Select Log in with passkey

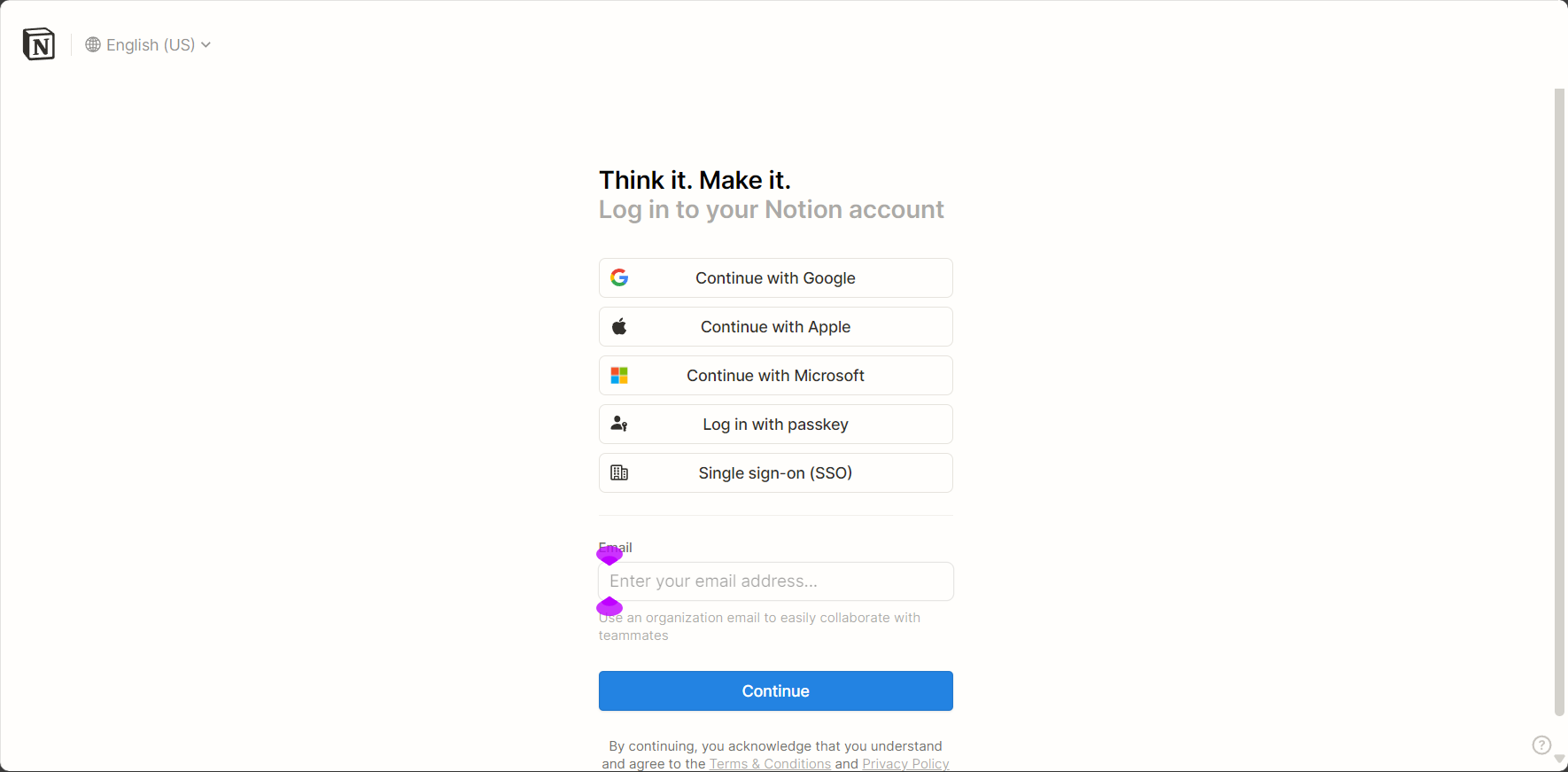click(776, 424)
